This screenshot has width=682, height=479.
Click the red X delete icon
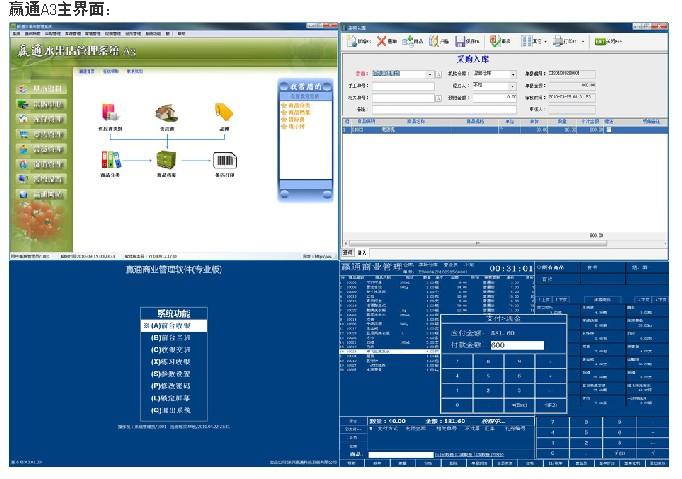click(381, 41)
